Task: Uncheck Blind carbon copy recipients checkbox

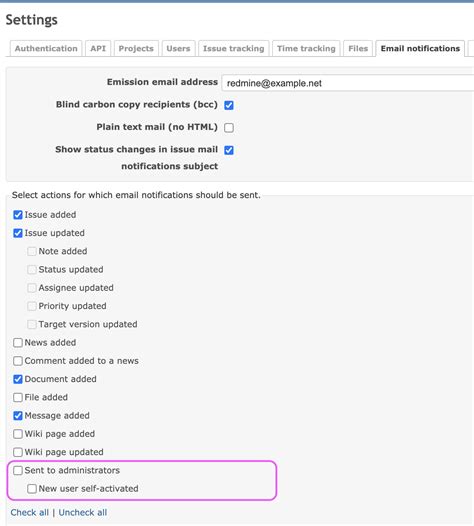Action: click(x=229, y=105)
